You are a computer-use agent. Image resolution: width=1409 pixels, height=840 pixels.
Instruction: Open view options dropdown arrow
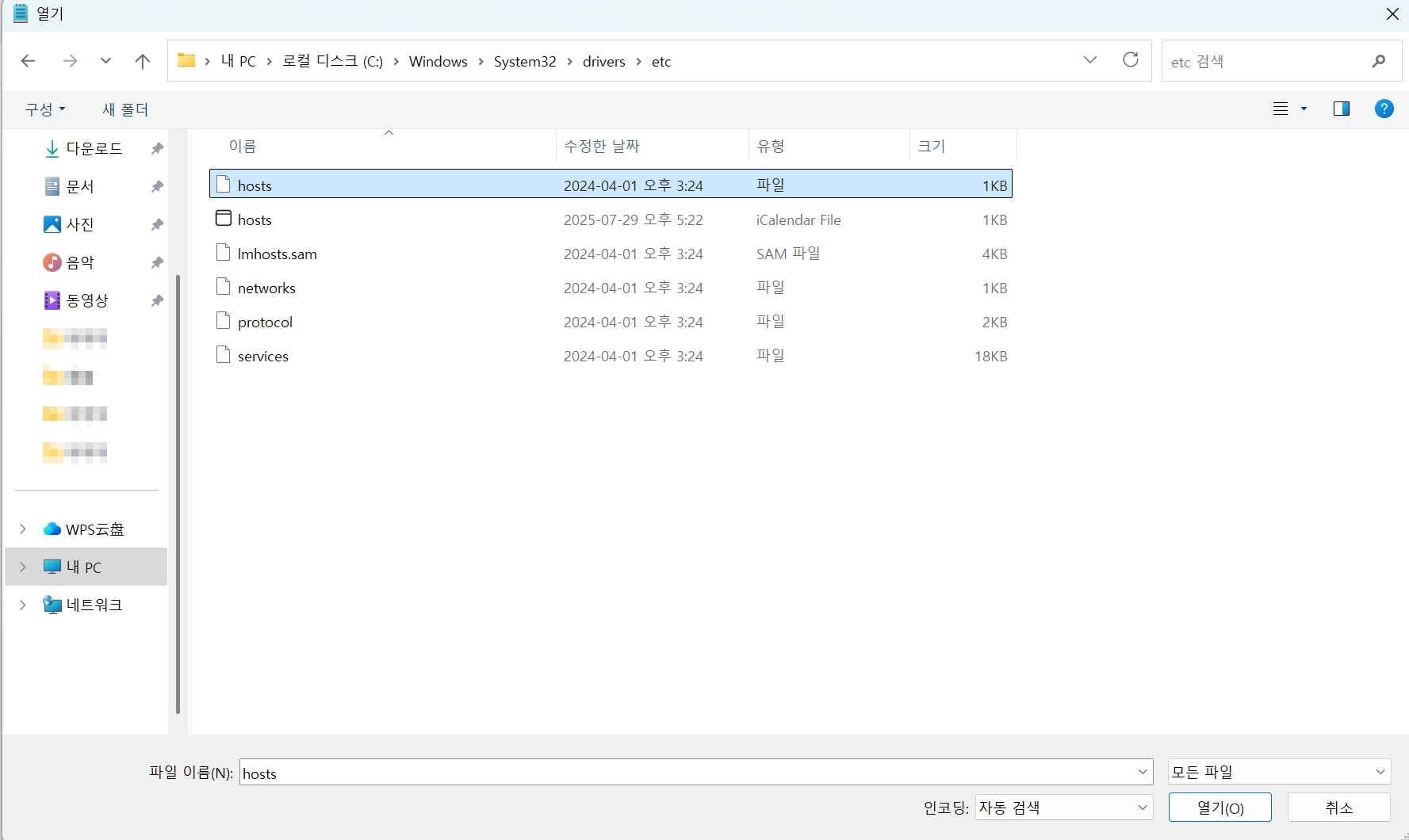click(x=1304, y=109)
